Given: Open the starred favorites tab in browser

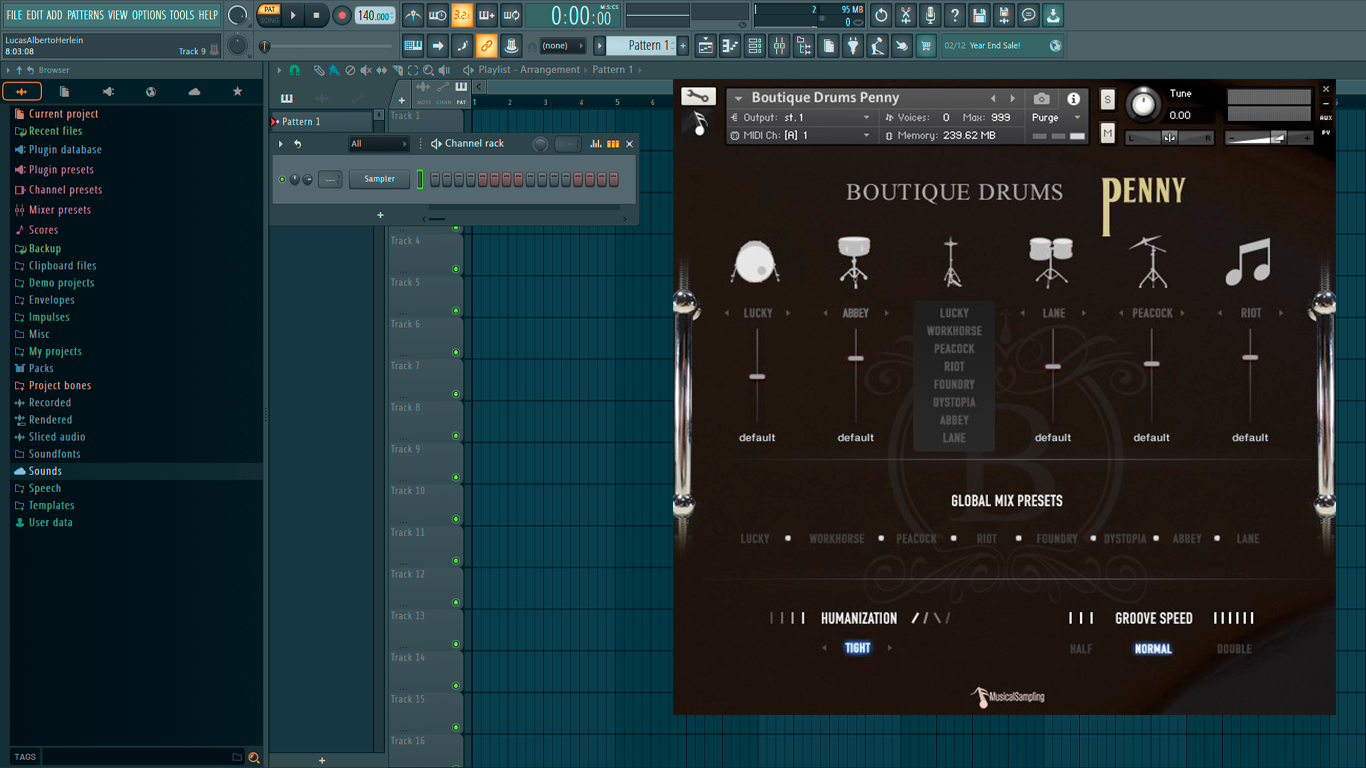Looking at the screenshot, I should point(237,91).
